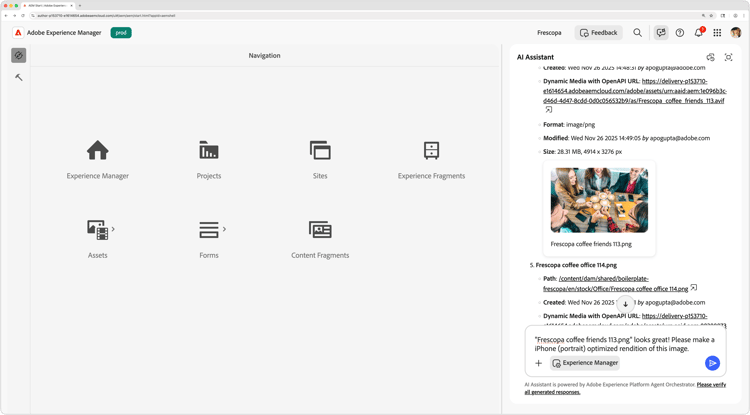Open Please verify all generated responses link
The image size is (750, 415).
625,388
